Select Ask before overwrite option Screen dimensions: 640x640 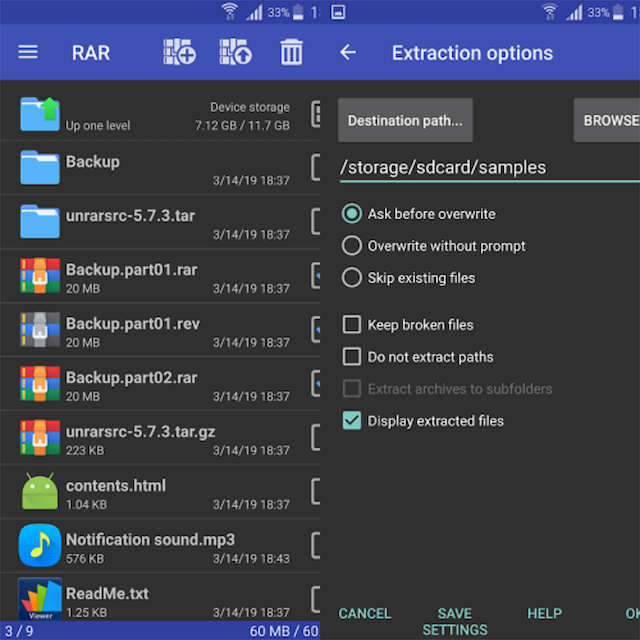(352, 213)
